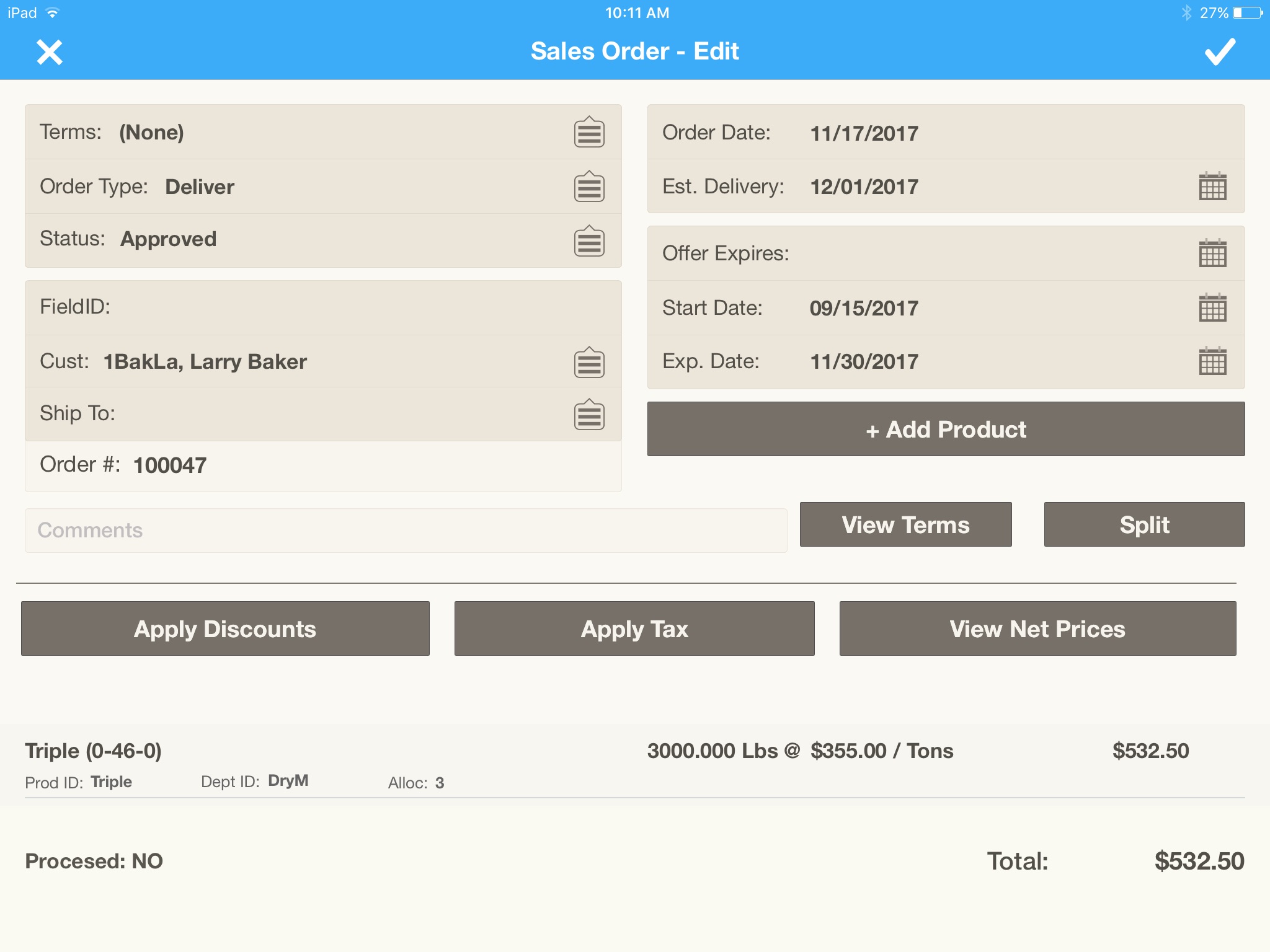
Task: Tap the View Terms button
Action: [905, 524]
